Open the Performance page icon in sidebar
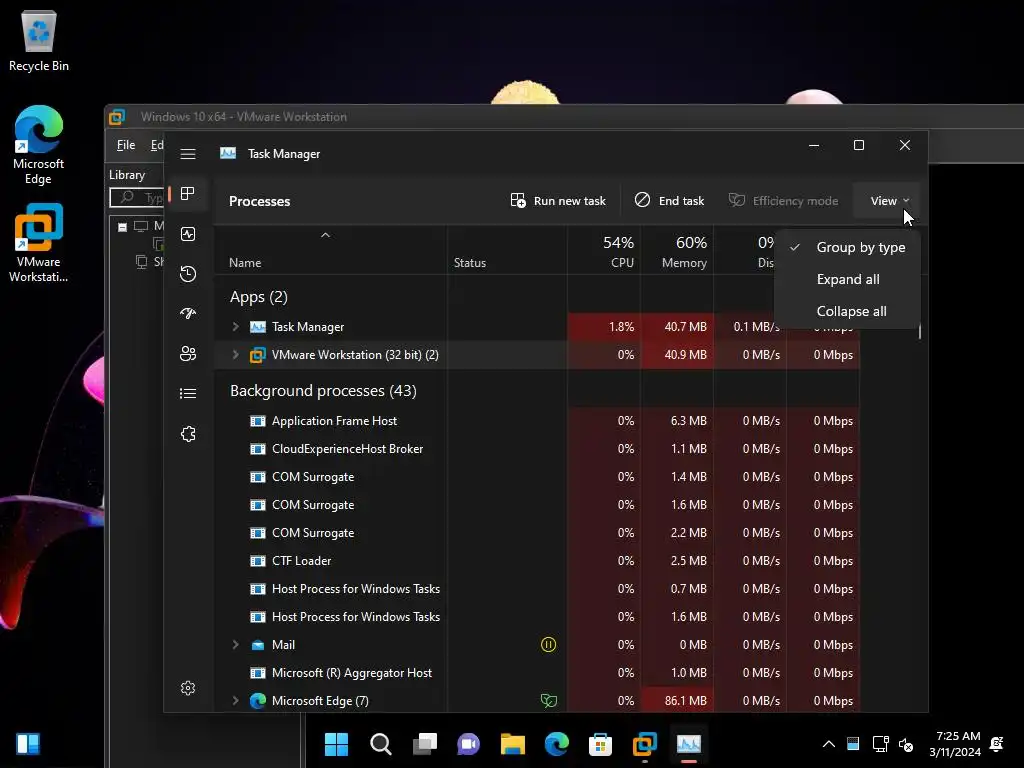Screen dimensions: 1024x768 pyautogui.click(x=188, y=234)
